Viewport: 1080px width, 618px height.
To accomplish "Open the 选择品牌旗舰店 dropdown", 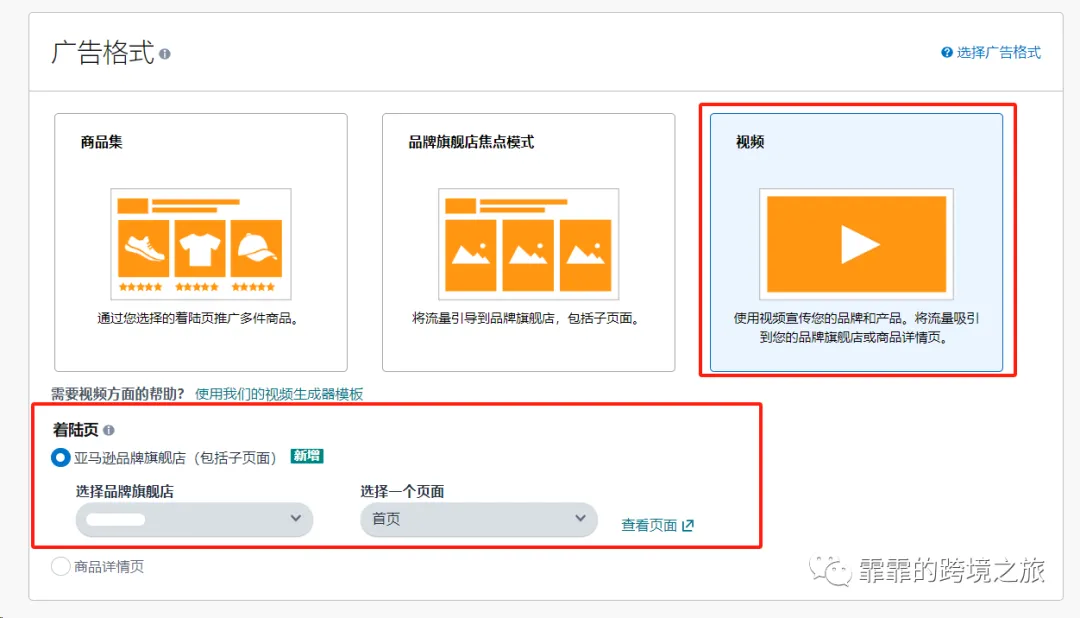I will (194, 519).
